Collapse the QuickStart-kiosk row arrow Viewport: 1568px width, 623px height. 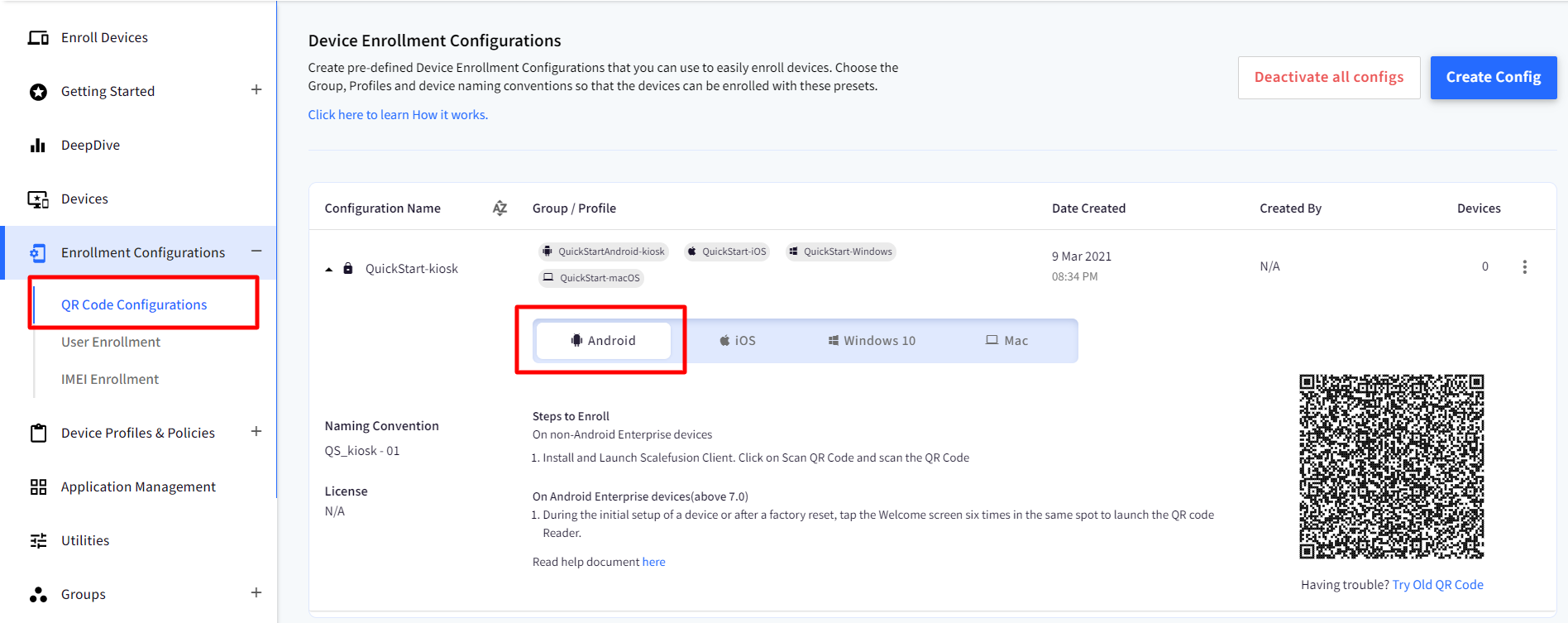(329, 269)
